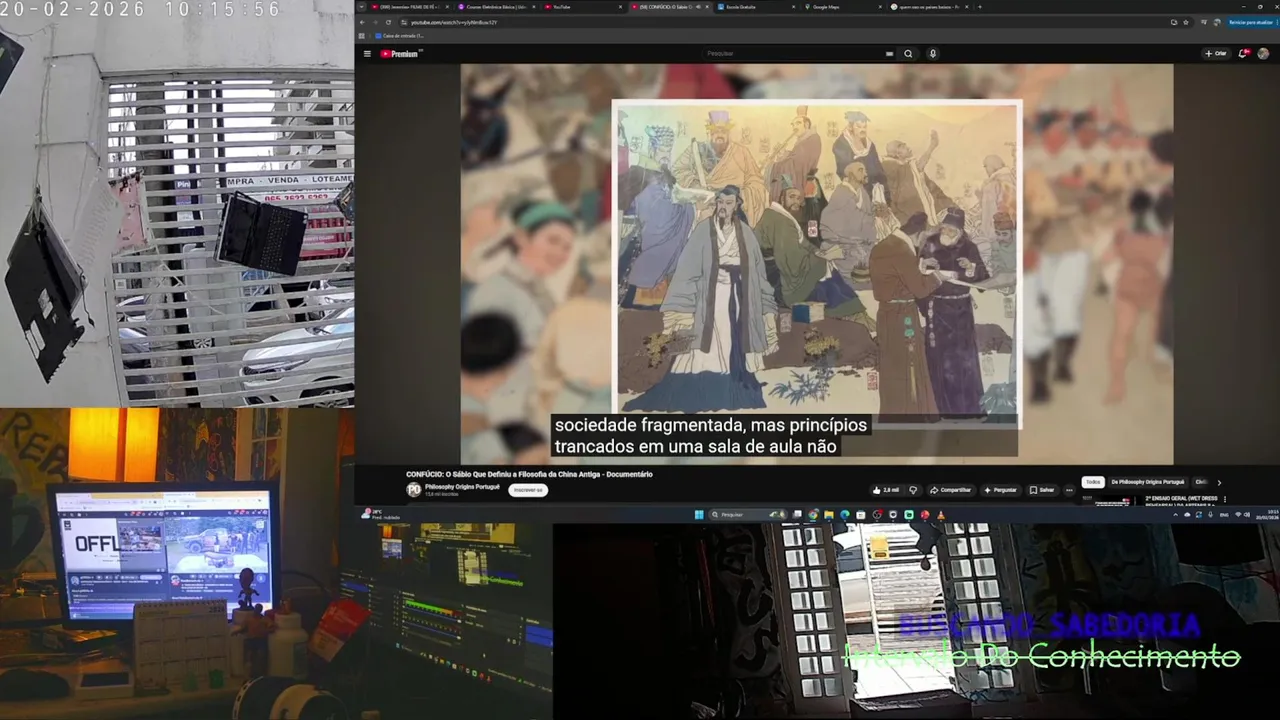
Task: Click the YouTube Premium logo
Action: coord(399,54)
